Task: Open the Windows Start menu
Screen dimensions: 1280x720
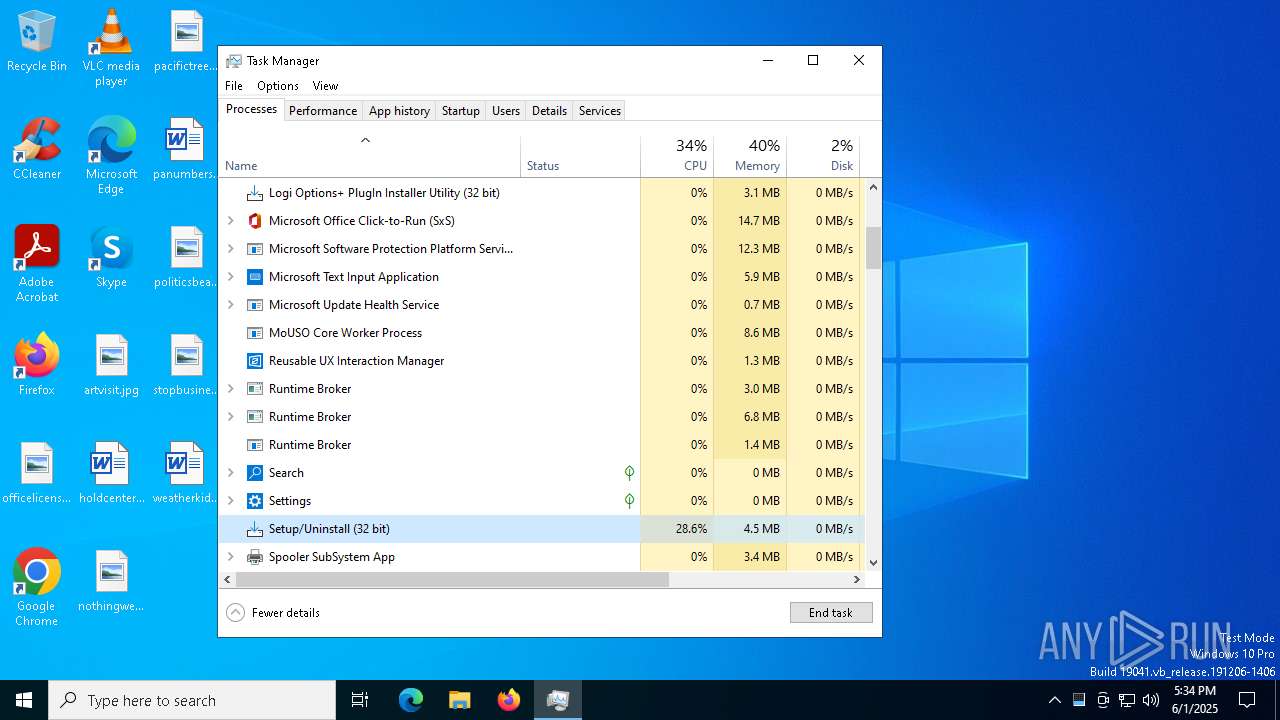Action: point(24,700)
